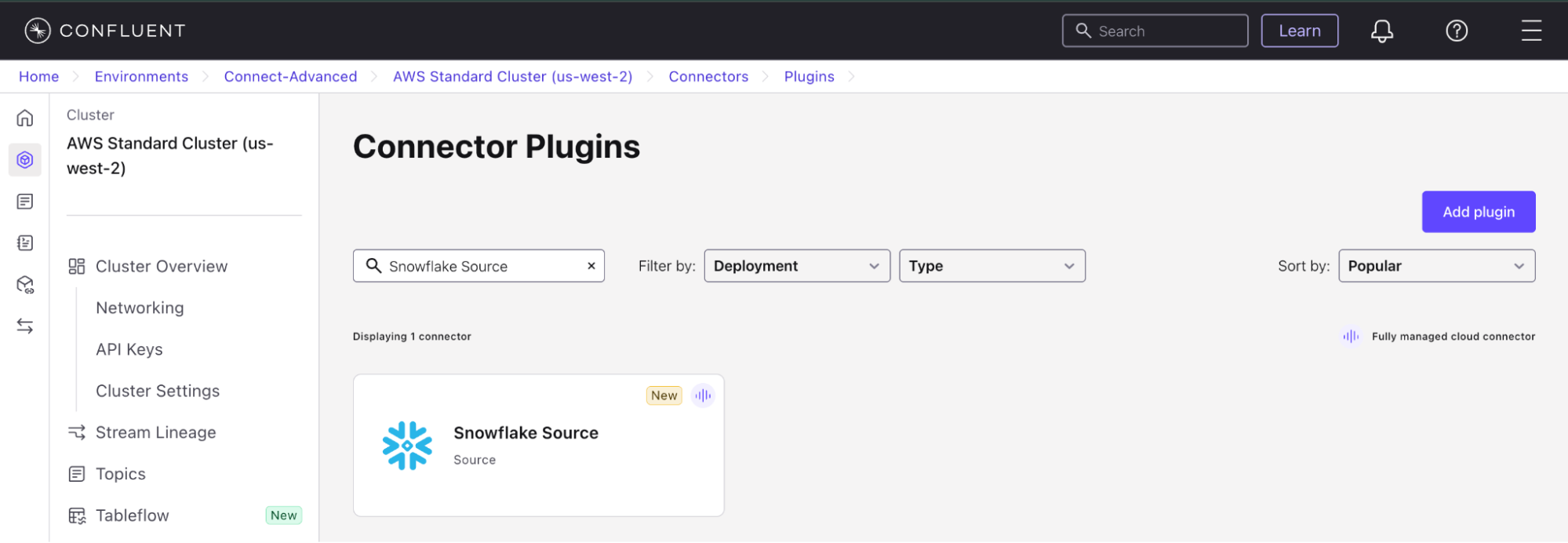This screenshot has width=1568, height=543.
Task: Open the Sort by Popular dropdown
Action: pos(1437,266)
